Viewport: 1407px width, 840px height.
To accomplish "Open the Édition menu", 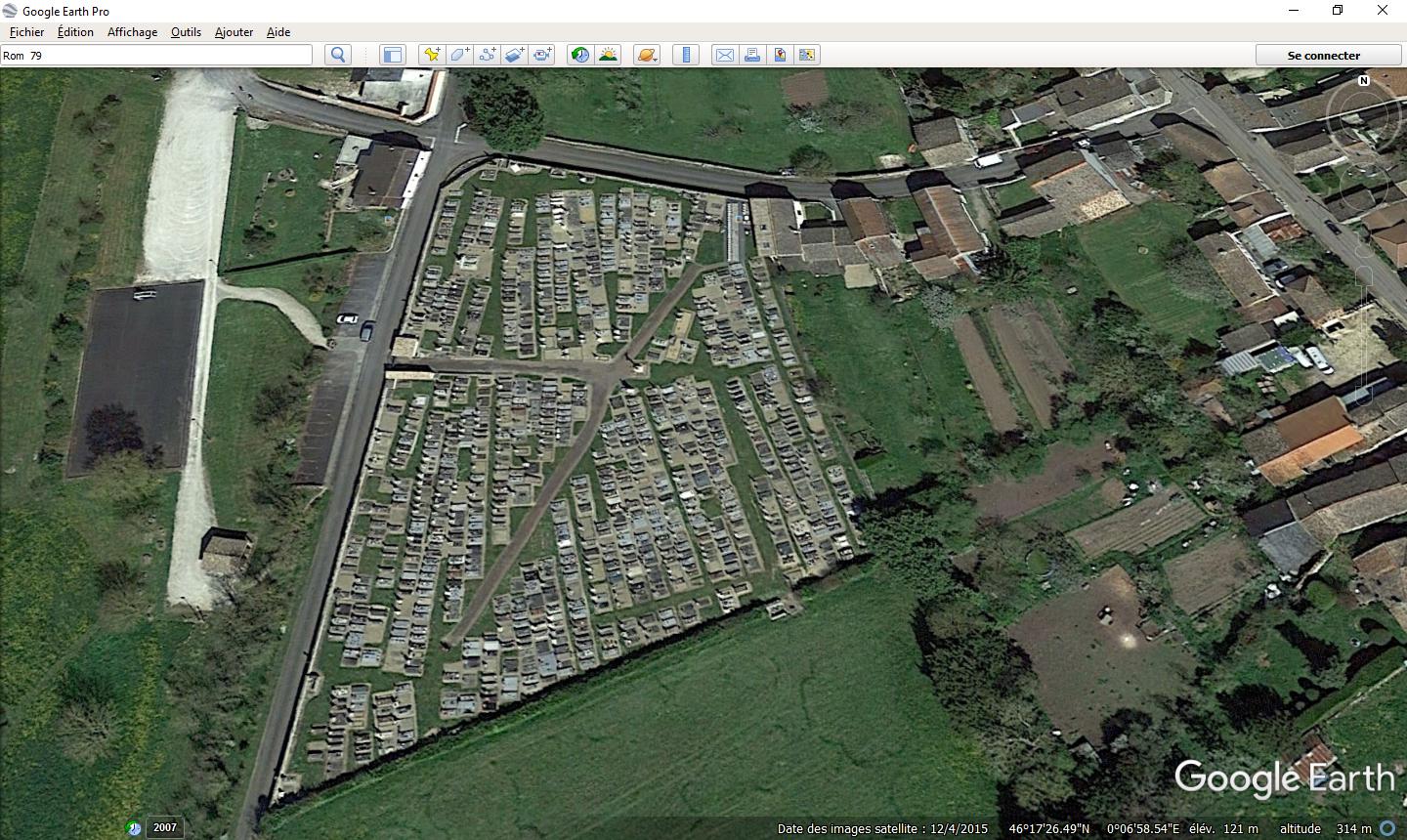I will coord(75,31).
